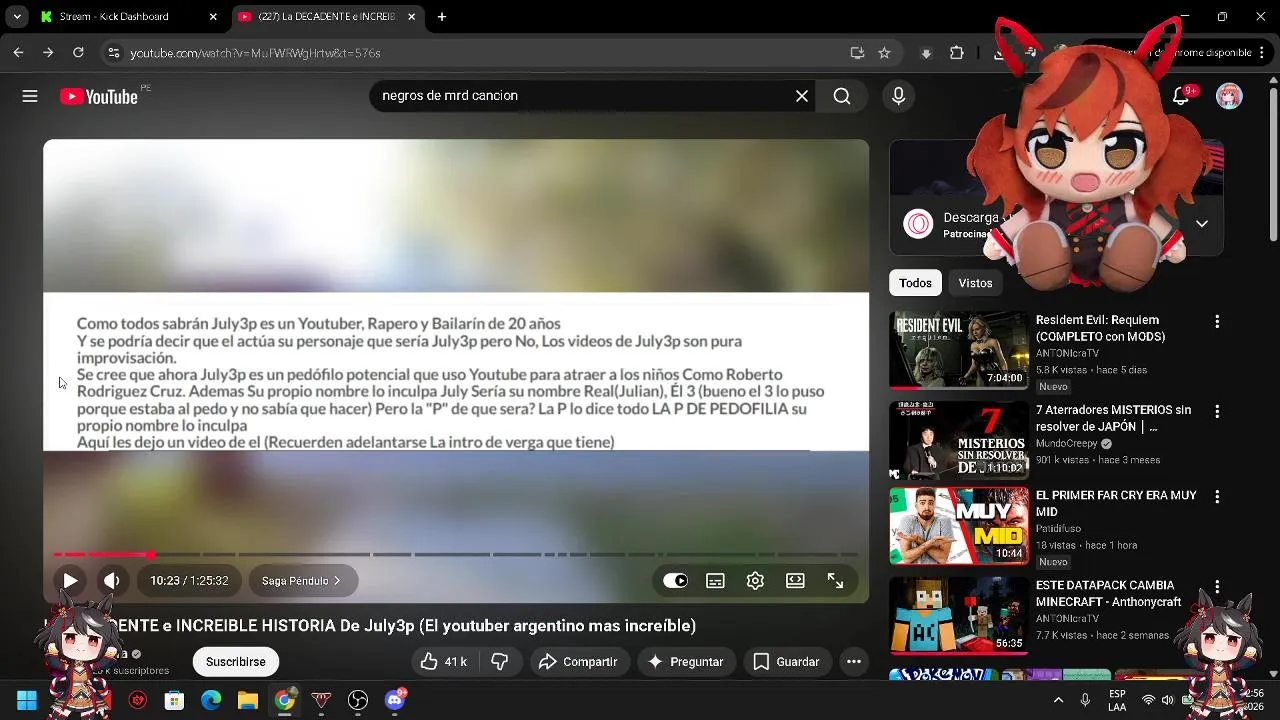Mute the video volume
This screenshot has height=720, width=1280.
click(x=112, y=581)
